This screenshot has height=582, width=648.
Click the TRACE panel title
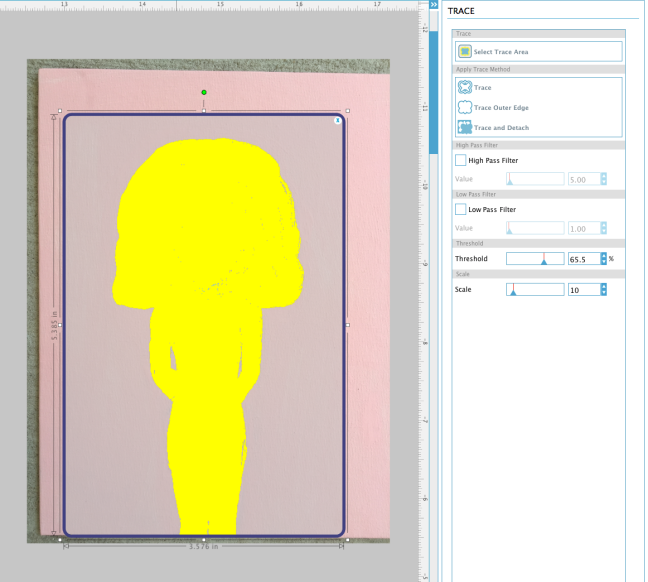click(x=461, y=11)
